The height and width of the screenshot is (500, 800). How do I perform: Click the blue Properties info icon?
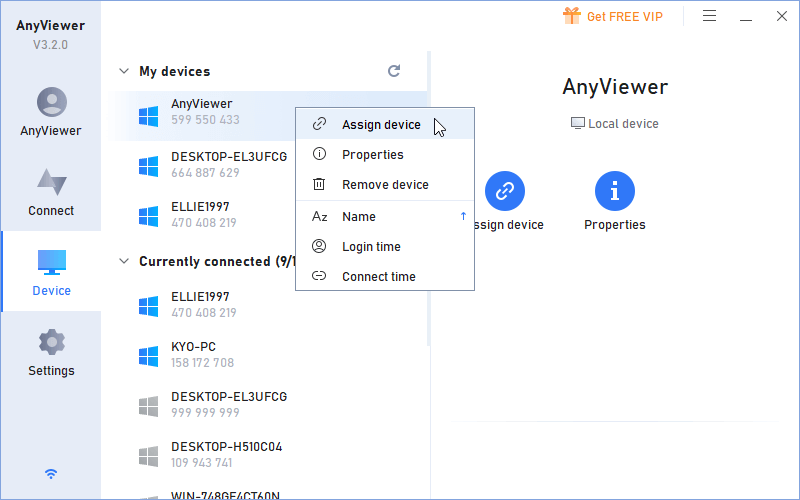click(x=614, y=190)
